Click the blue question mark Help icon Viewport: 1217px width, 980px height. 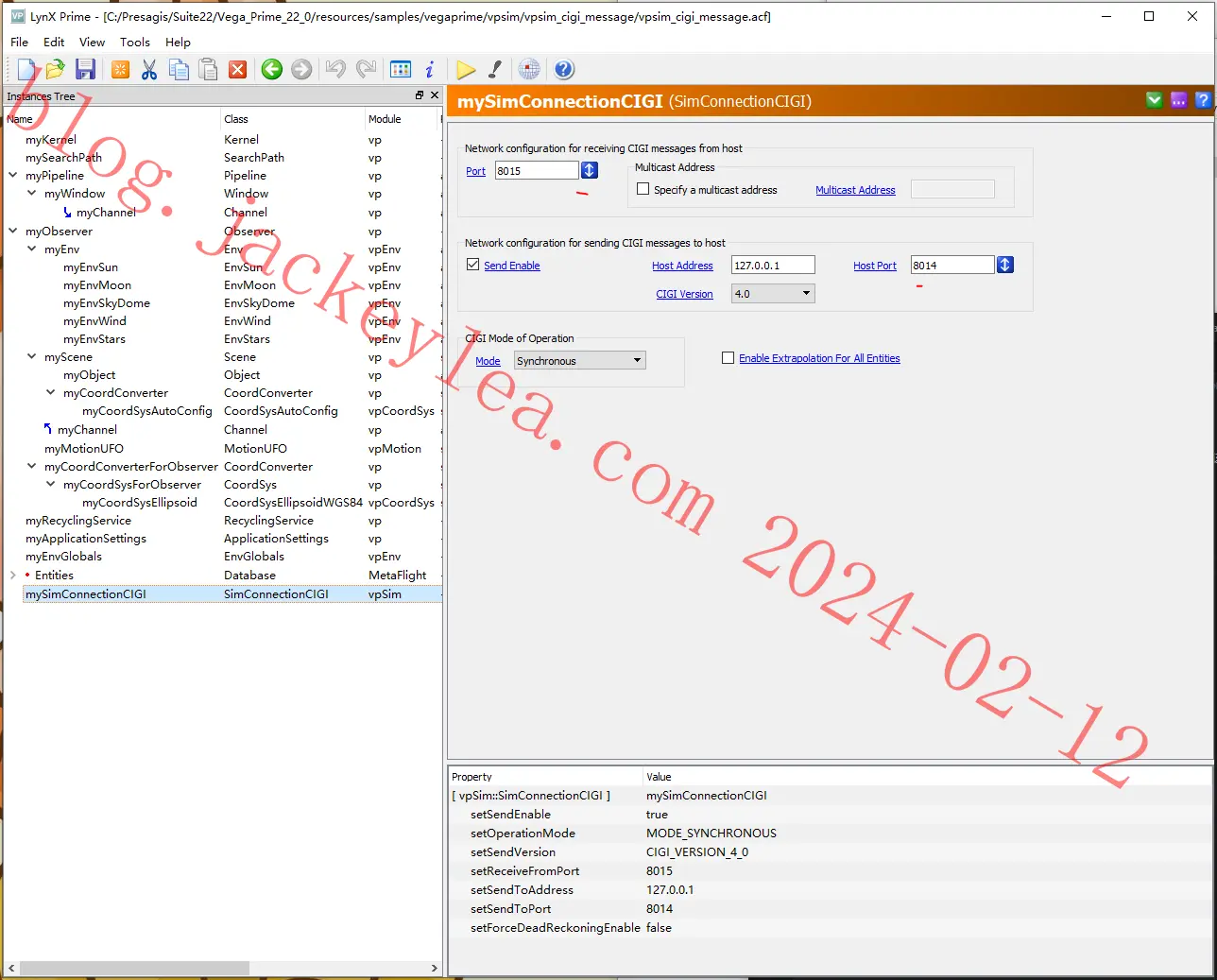(x=564, y=69)
